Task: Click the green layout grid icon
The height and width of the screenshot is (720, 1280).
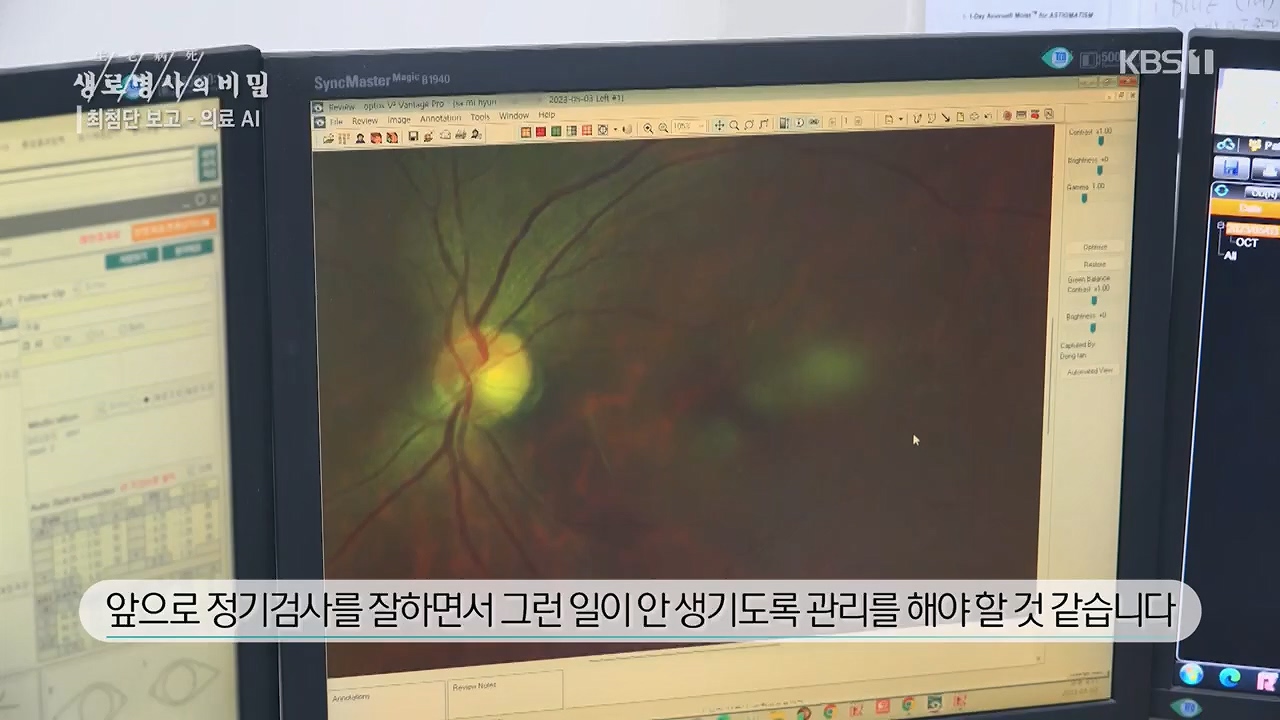Action: pyautogui.click(x=556, y=131)
